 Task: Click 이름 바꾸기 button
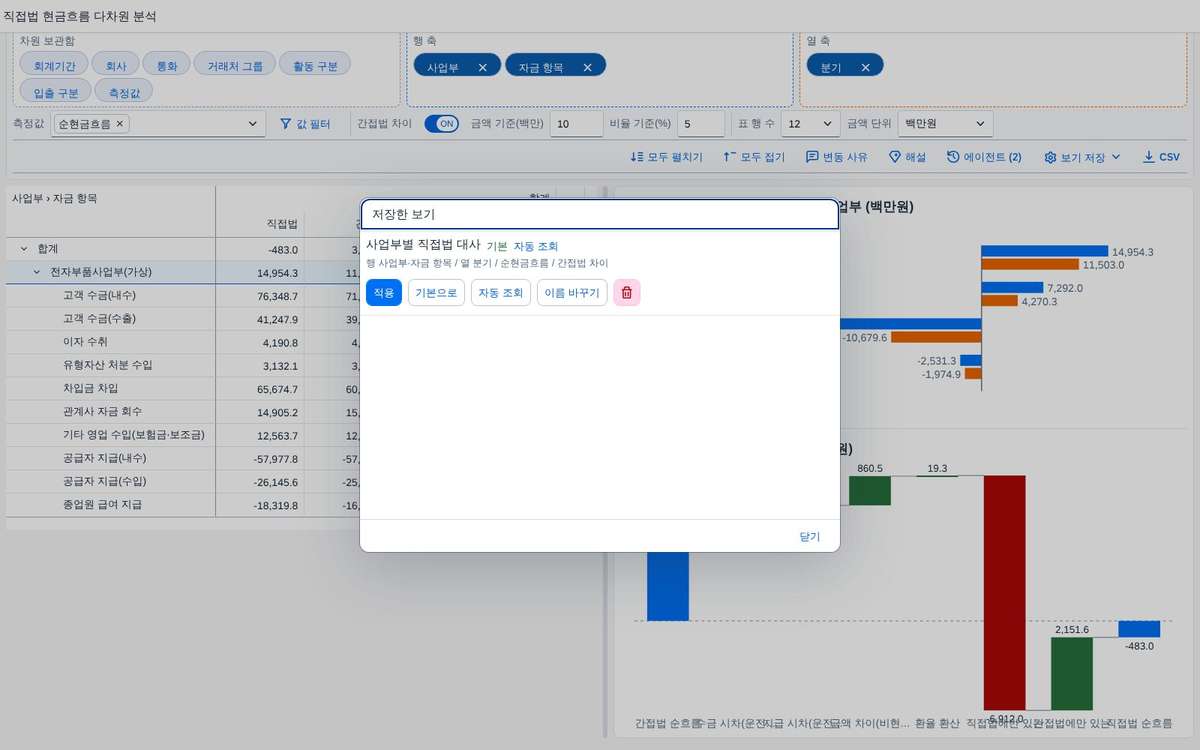pyautogui.click(x=572, y=293)
